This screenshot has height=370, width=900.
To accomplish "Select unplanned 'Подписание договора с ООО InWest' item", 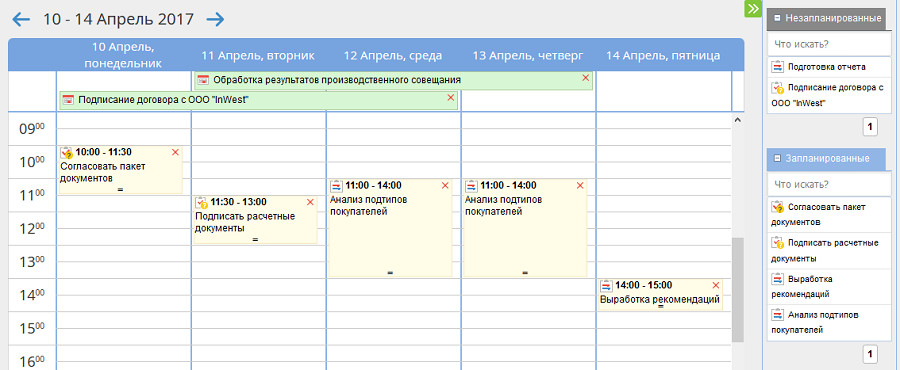I will pos(829,95).
